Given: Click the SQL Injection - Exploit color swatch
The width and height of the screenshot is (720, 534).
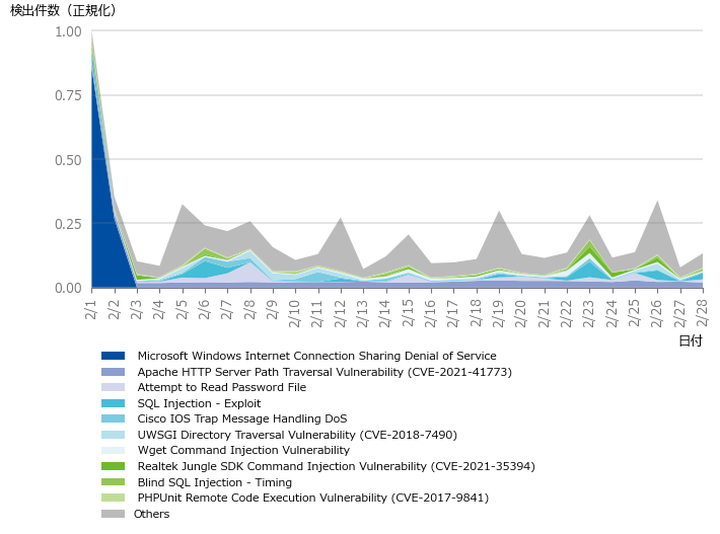Looking at the screenshot, I should pos(113,403).
